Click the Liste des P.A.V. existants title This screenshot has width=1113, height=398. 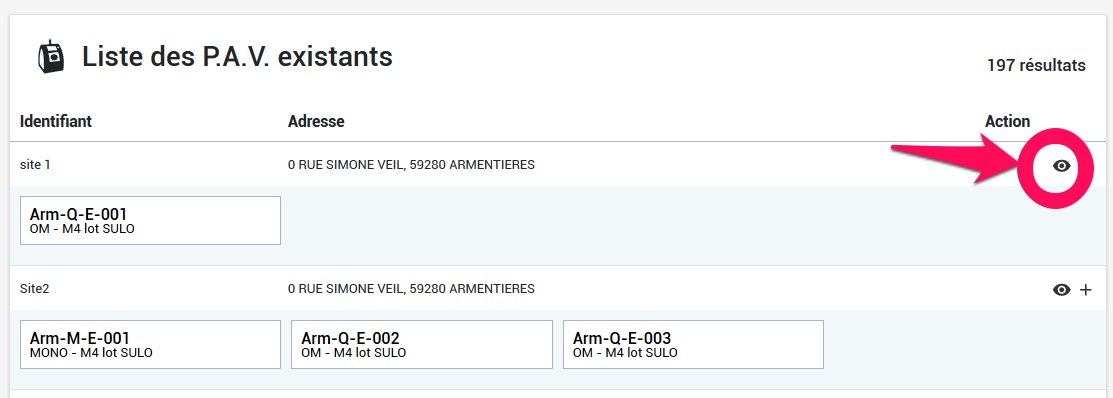click(x=237, y=56)
